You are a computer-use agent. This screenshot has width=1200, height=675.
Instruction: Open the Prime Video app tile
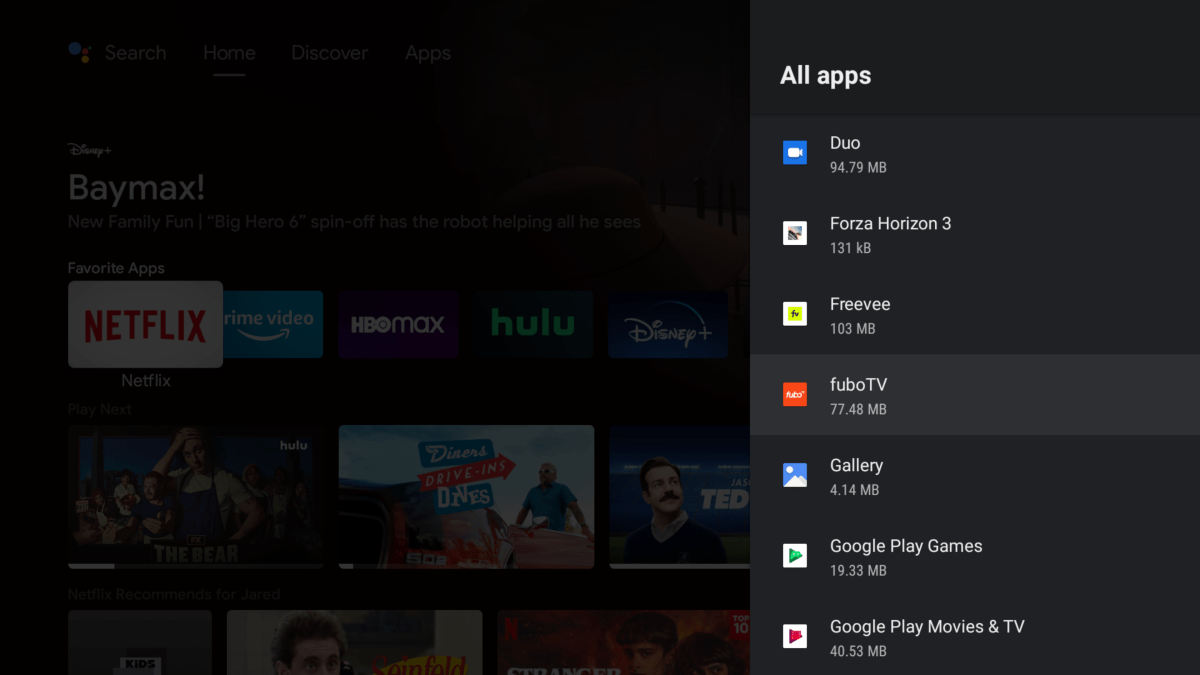(272, 324)
